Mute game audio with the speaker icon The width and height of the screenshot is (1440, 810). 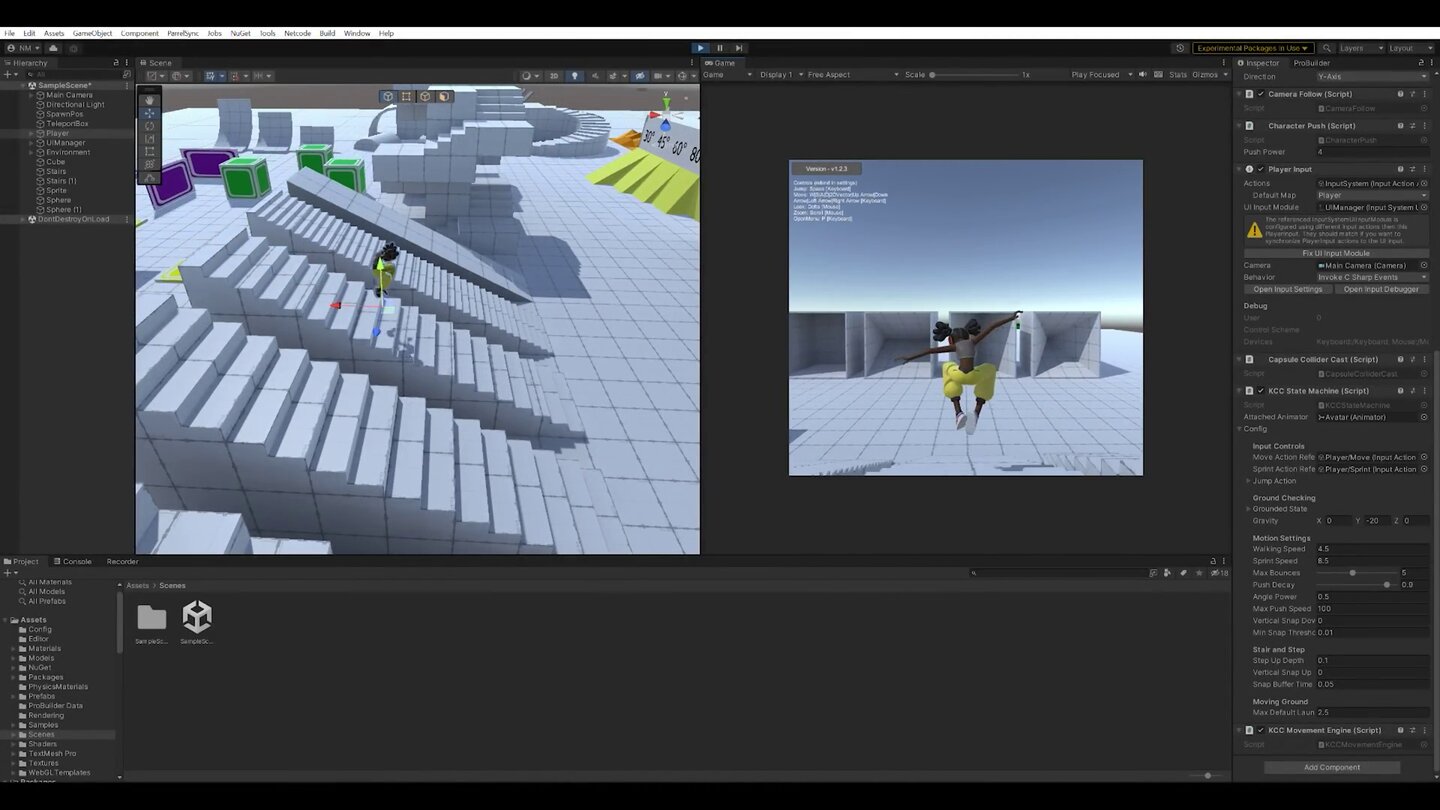pos(1143,75)
